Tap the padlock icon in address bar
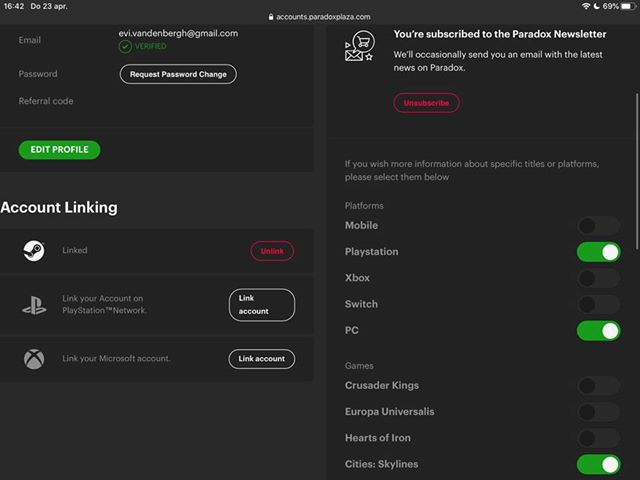This screenshot has height=480, width=640. pyautogui.click(x=272, y=17)
